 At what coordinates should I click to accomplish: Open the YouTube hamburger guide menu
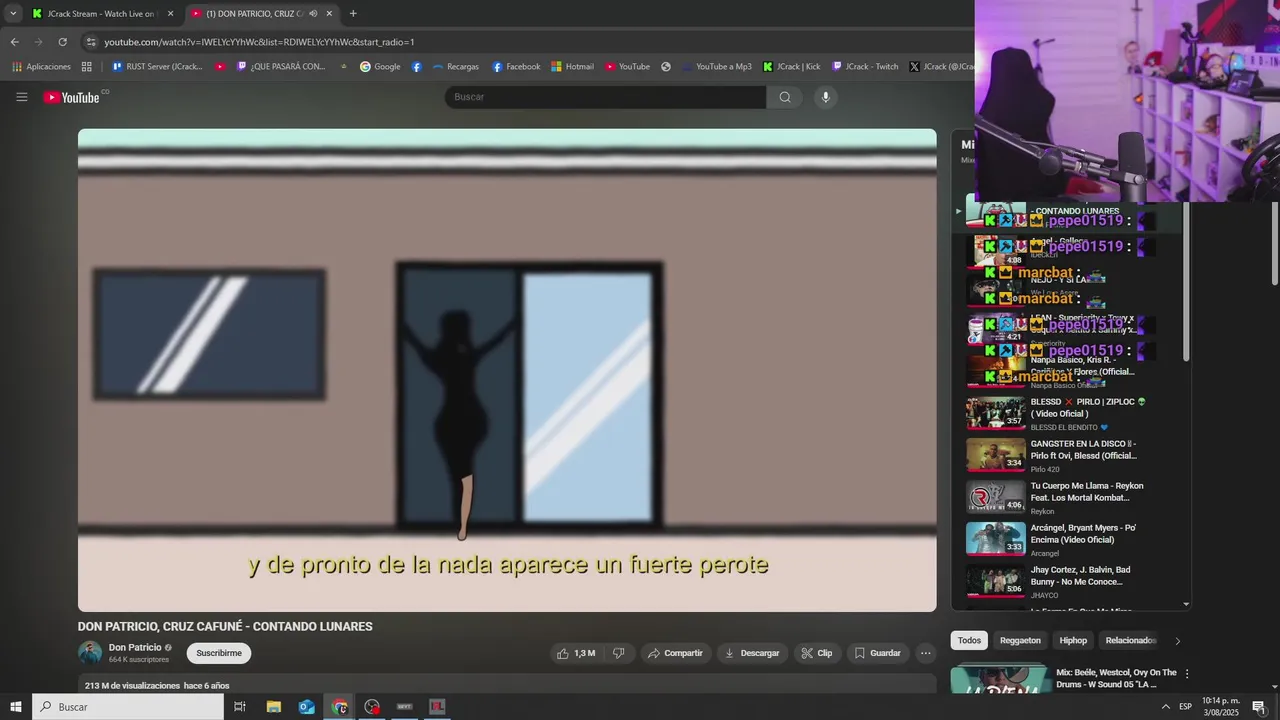(x=21, y=97)
